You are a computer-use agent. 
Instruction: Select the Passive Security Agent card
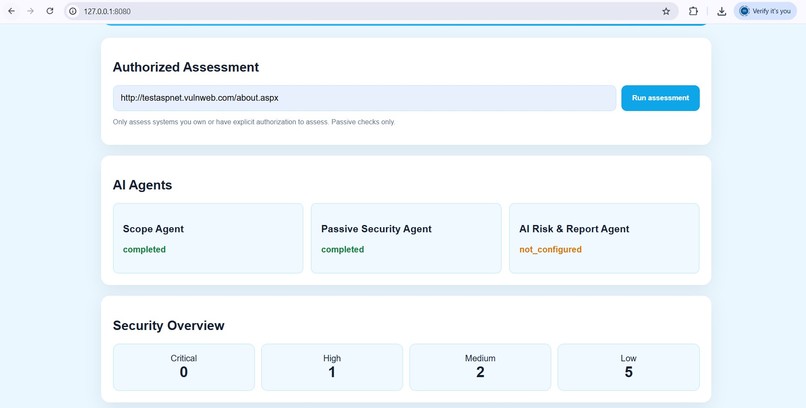tap(406, 238)
